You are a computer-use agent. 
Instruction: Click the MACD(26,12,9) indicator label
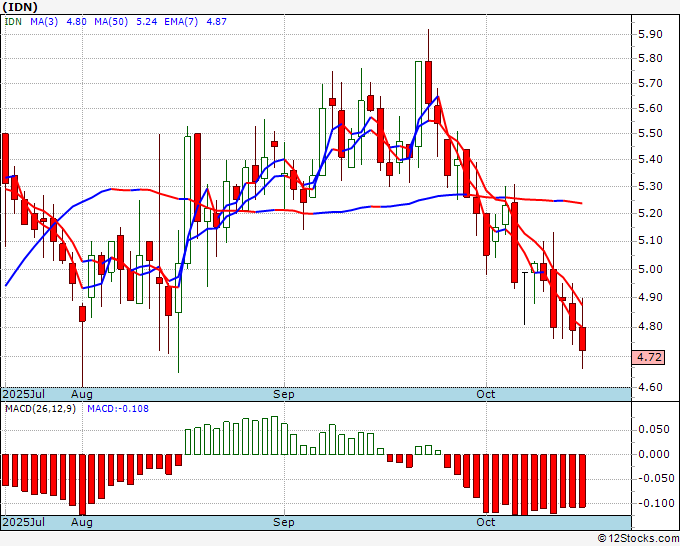point(40,409)
